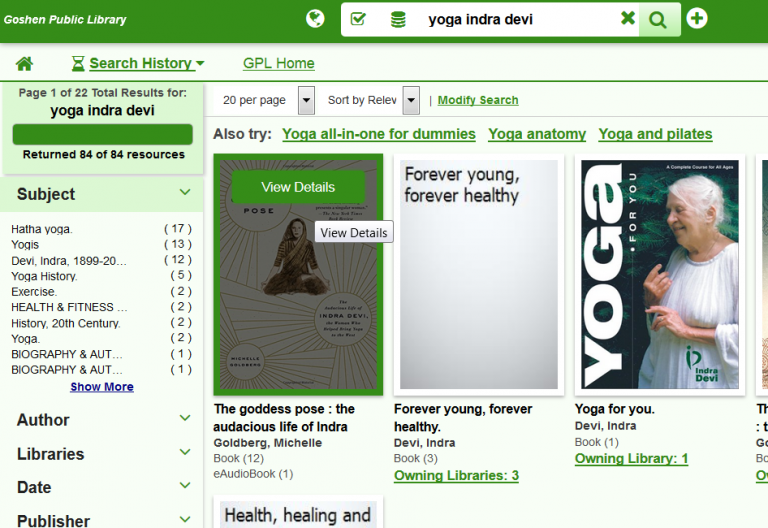This screenshot has width=768, height=528.
Task: Go to home via house icon
Action: pyautogui.click(x=24, y=64)
